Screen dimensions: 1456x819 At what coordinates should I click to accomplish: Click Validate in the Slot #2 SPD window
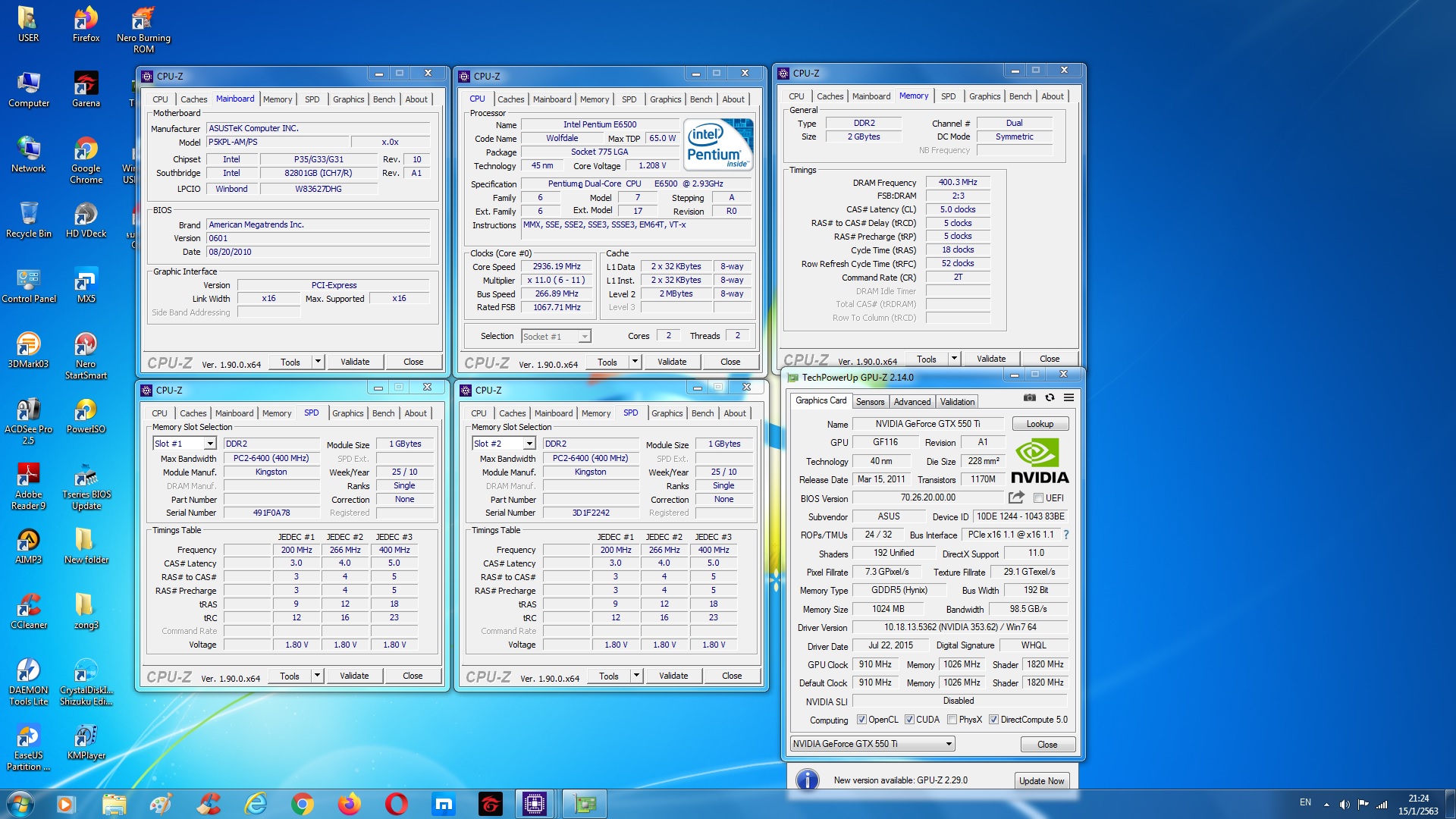tap(673, 676)
